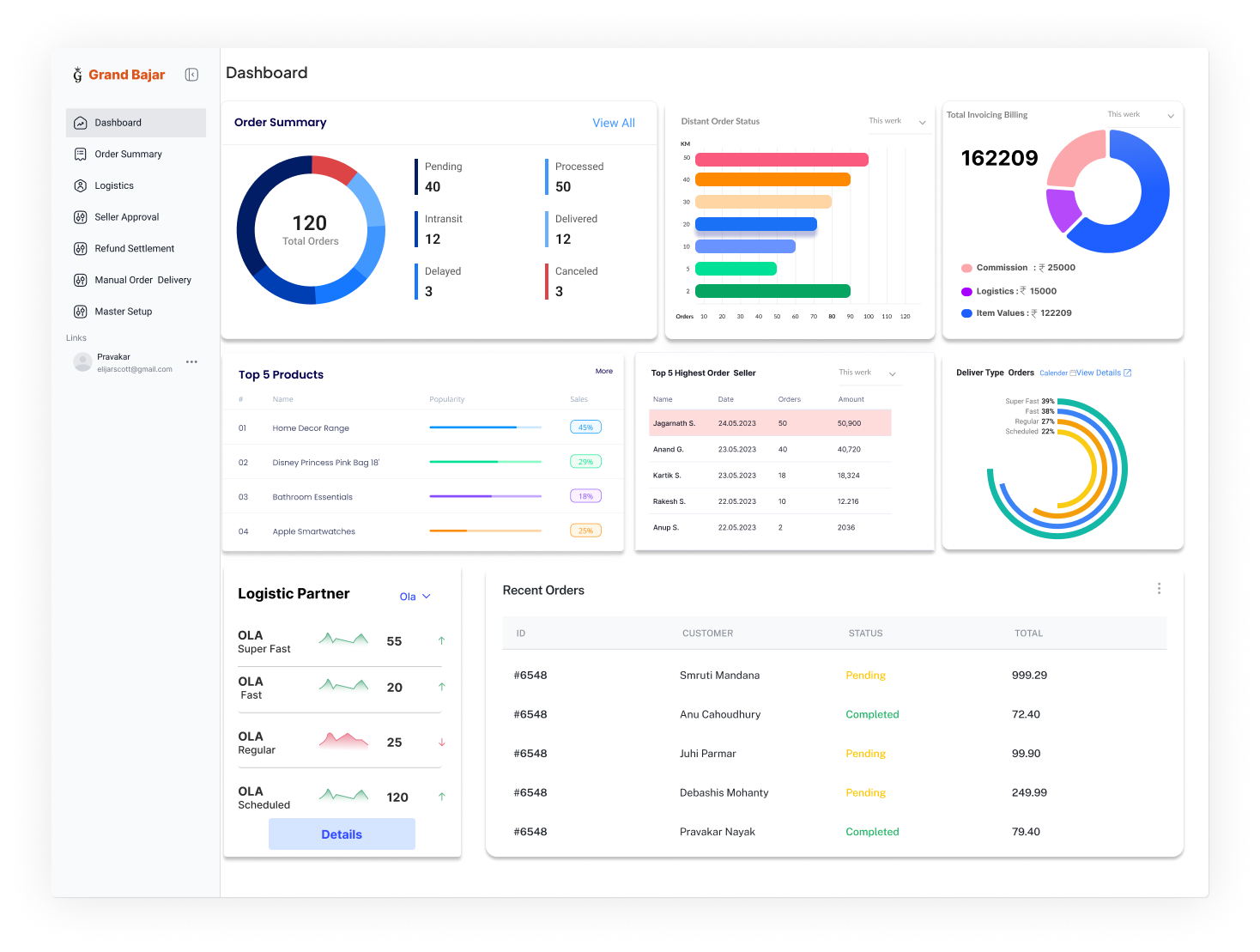This screenshot has height=952, width=1260.
Task: Click the Refund Settlement sidebar icon
Action: tap(81, 249)
